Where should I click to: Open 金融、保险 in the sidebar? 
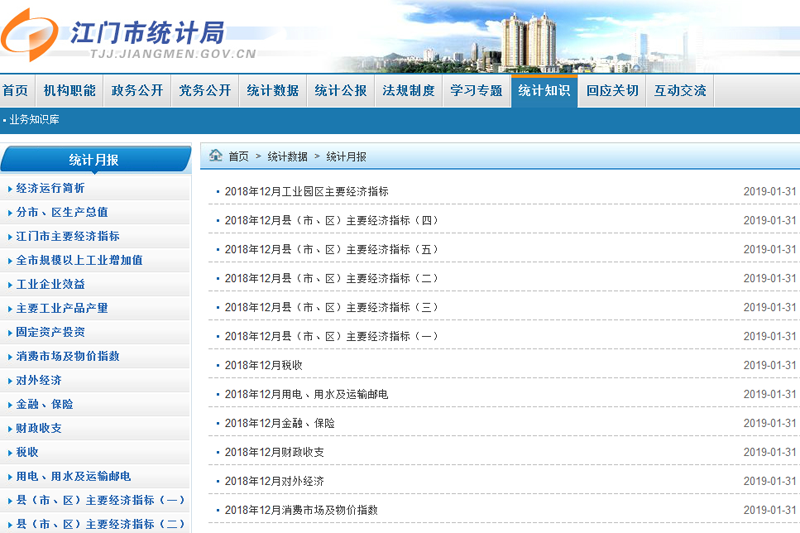click(44, 404)
